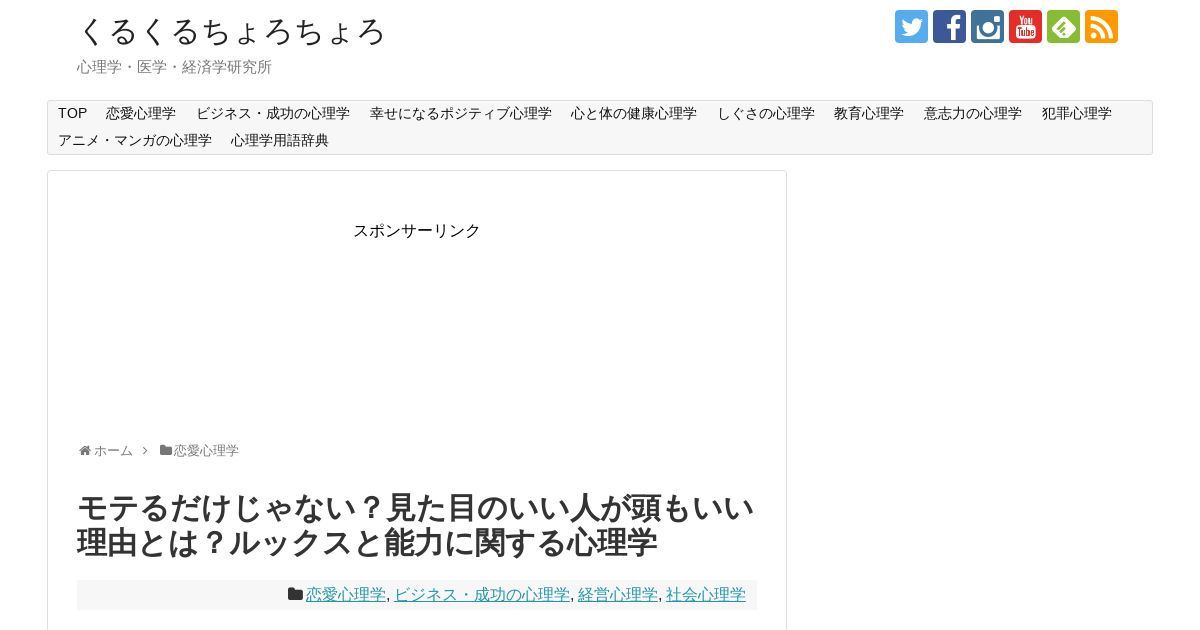This screenshot has width=1200, height=630.
Task: Open アニメ・マンガの心理学 menu item
Action: pyautogui.click(x=135, y=141)
